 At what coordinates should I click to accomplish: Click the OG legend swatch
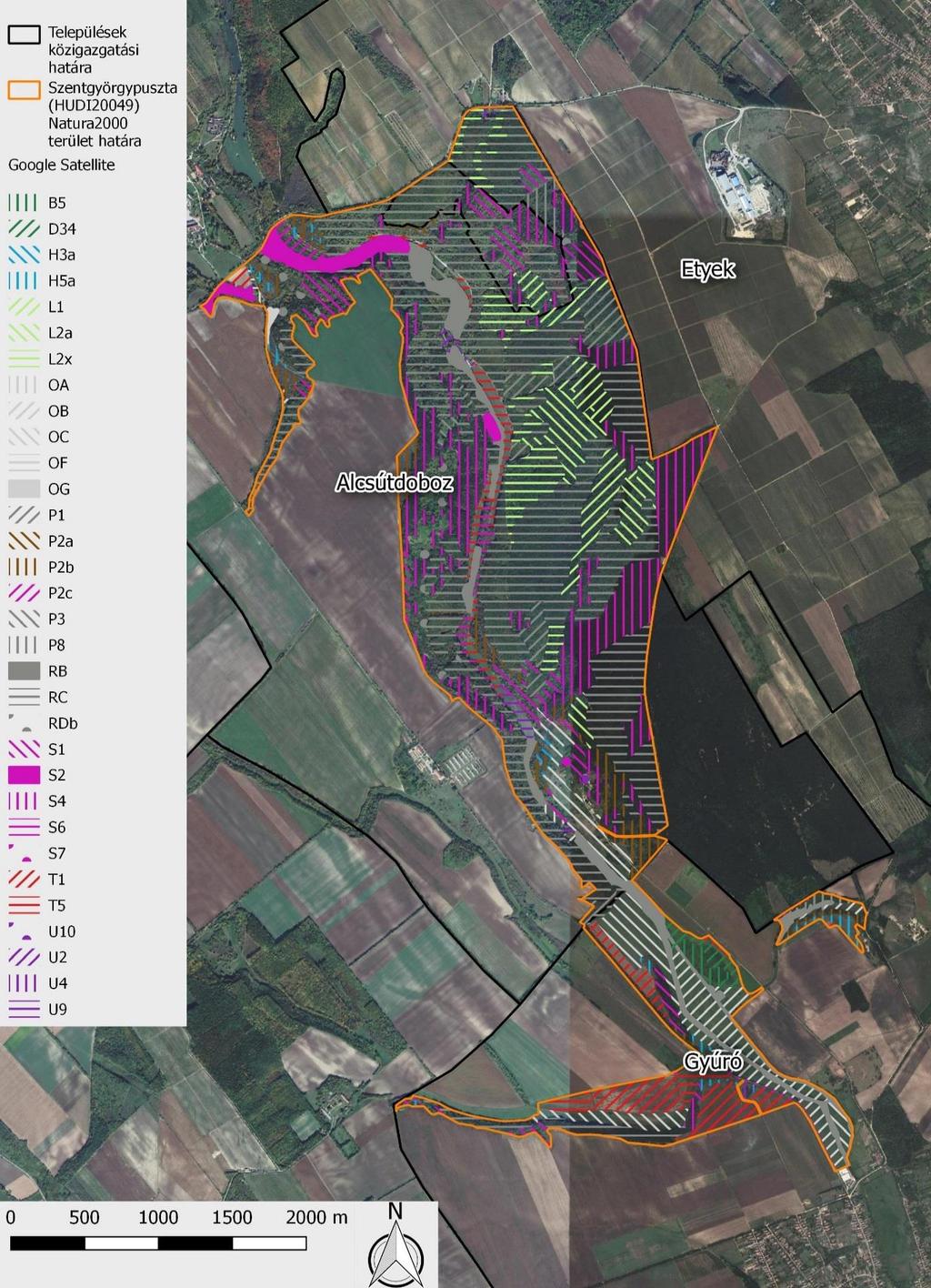pos(24,488)
